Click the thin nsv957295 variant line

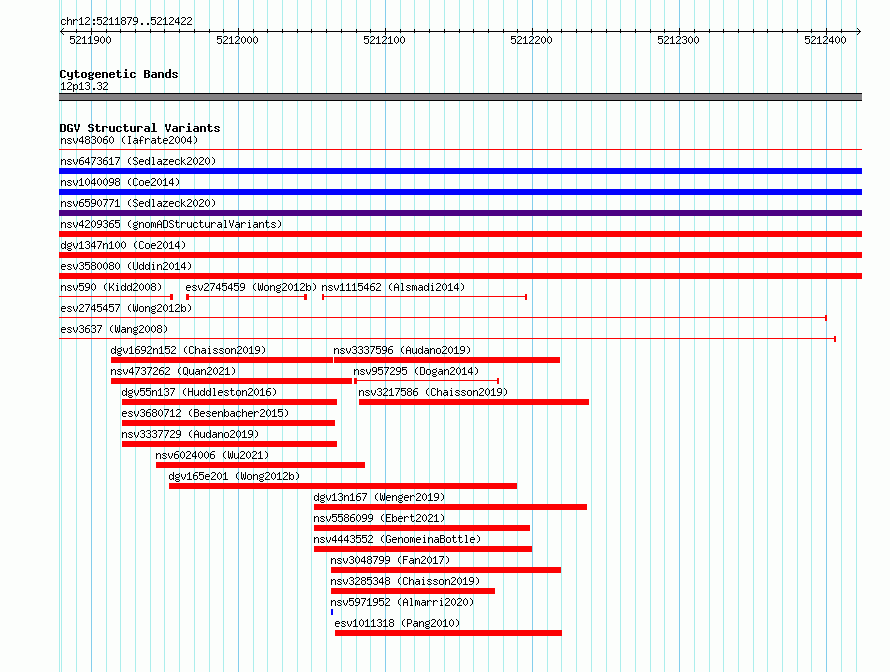tap(426, 381)
